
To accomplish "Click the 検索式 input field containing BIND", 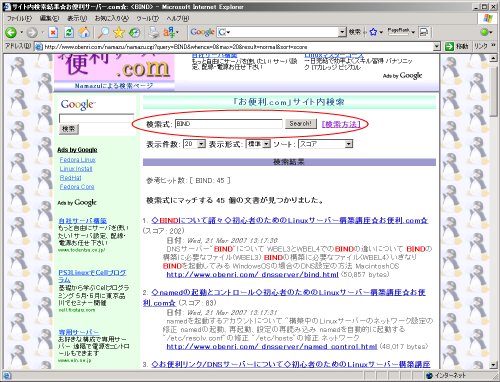I will tap(229, 124).
